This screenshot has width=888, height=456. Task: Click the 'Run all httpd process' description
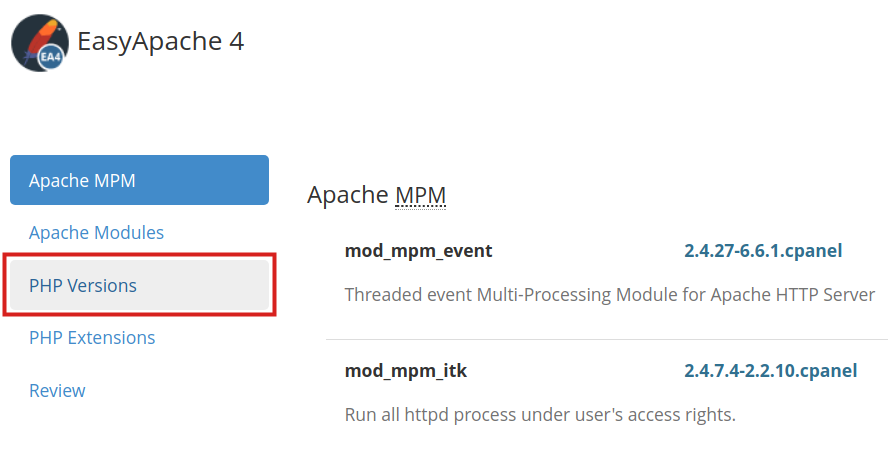[540, 414]
